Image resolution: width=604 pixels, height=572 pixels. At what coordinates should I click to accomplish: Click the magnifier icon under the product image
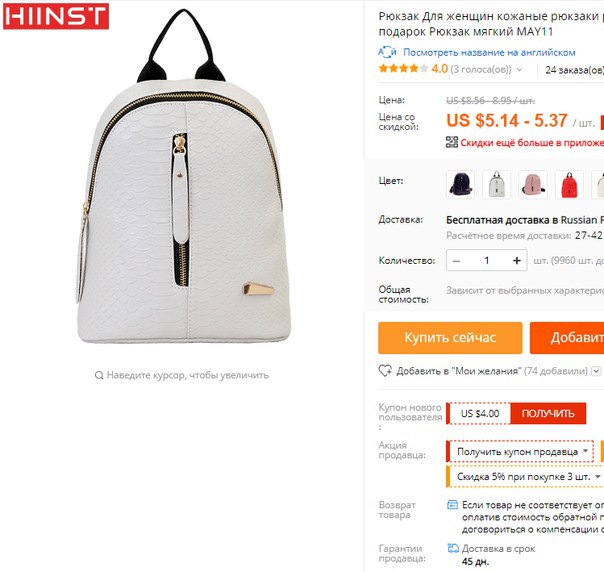coord(99,375)
